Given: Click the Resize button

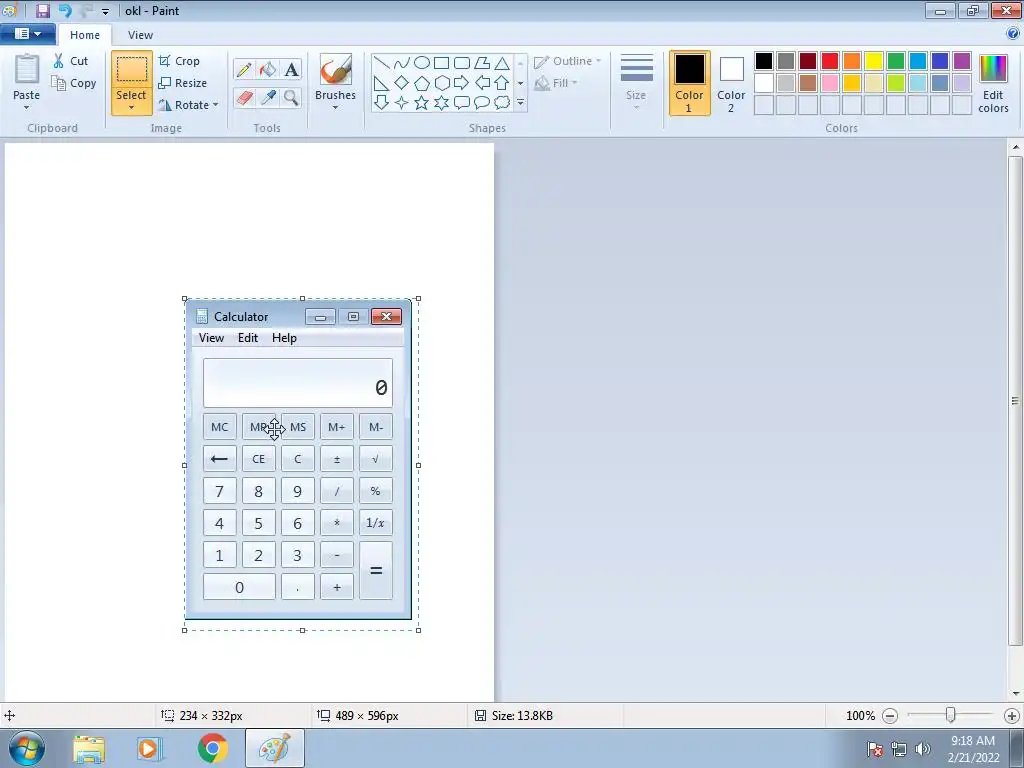Looking at the screenshot, I should [183, 83].
